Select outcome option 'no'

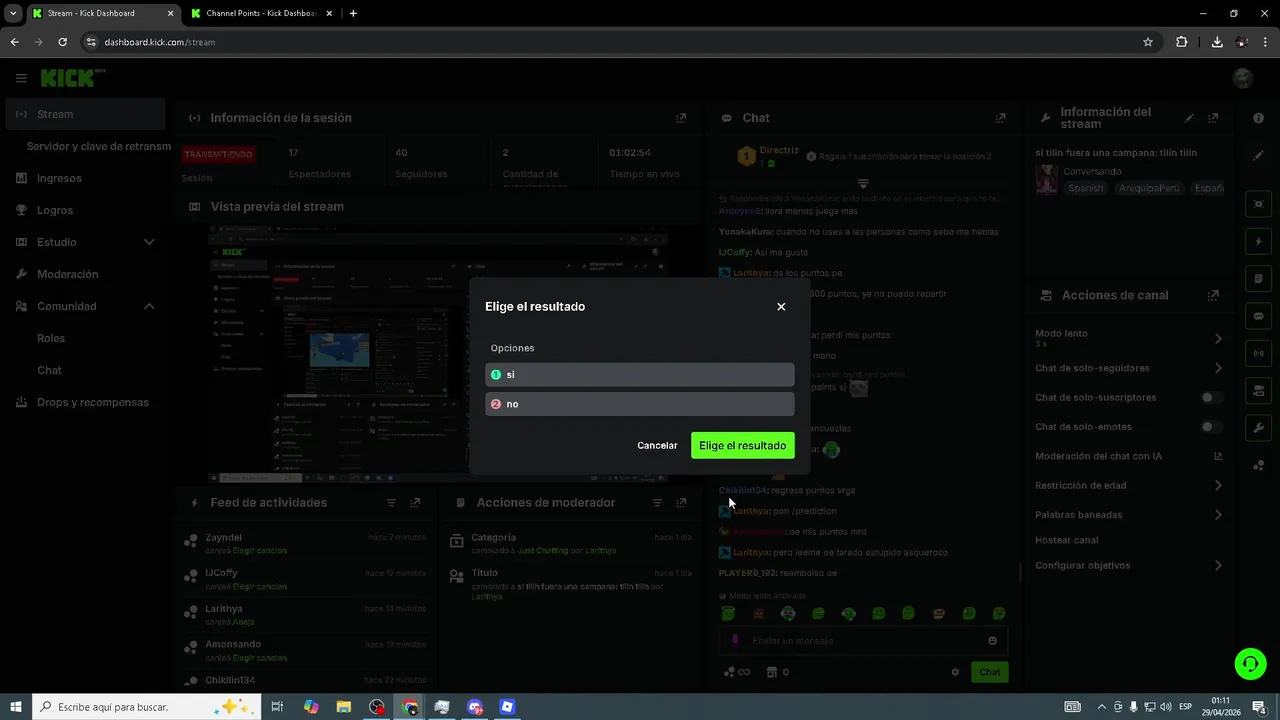coord(640,404)
